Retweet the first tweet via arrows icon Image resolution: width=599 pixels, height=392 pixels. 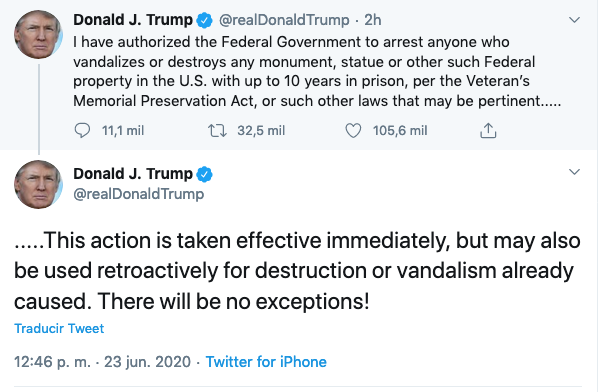[x=217, y=131]
